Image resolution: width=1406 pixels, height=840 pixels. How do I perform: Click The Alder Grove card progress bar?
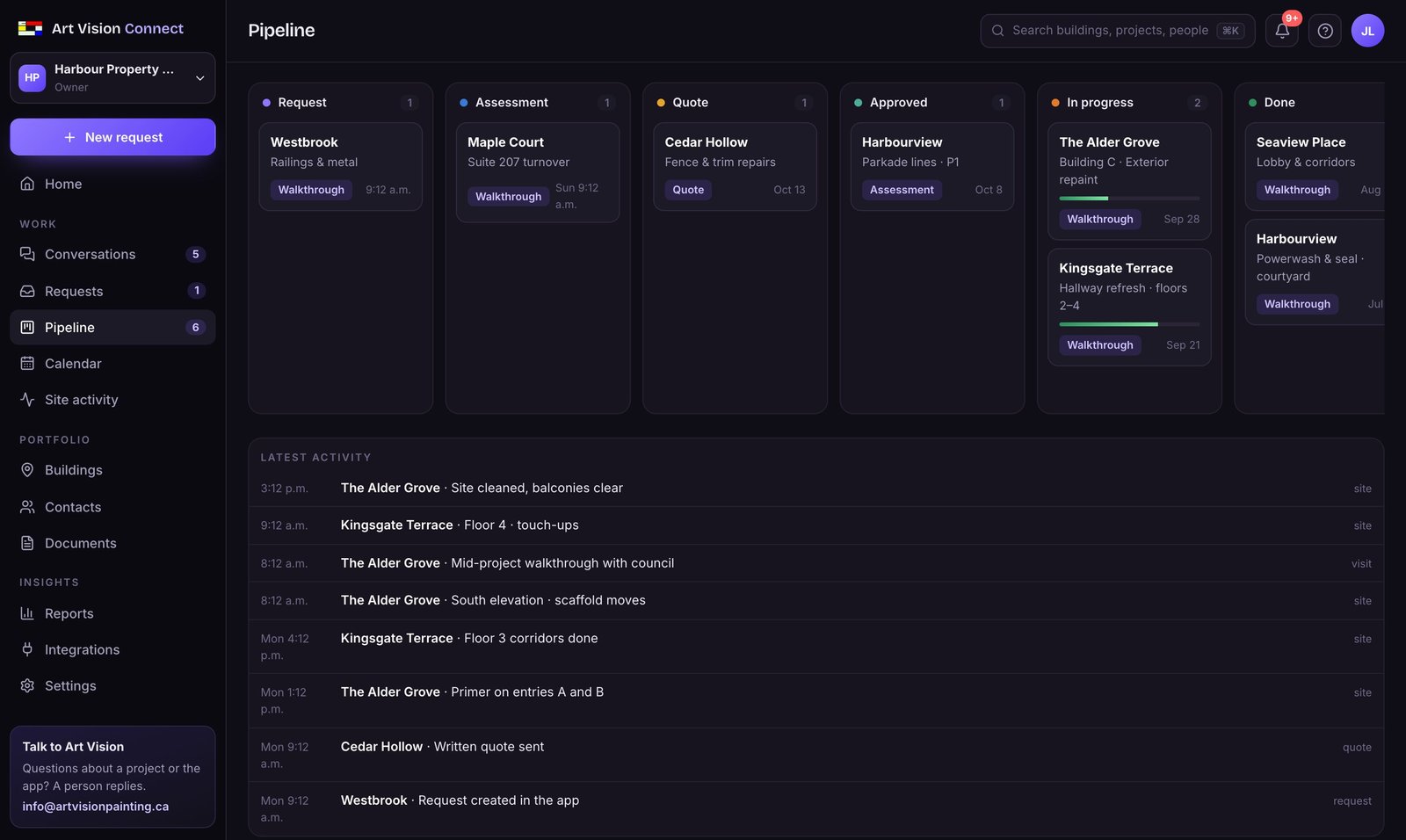pyautogui.click(x=1129, y=199)
